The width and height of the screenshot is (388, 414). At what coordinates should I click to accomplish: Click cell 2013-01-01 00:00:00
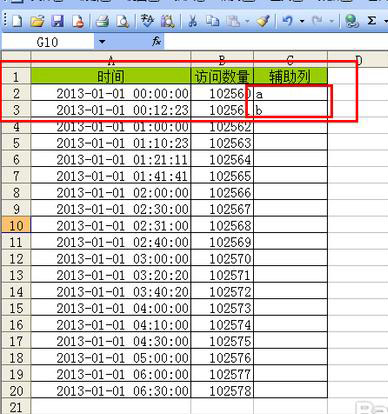[x=111, y=93]
